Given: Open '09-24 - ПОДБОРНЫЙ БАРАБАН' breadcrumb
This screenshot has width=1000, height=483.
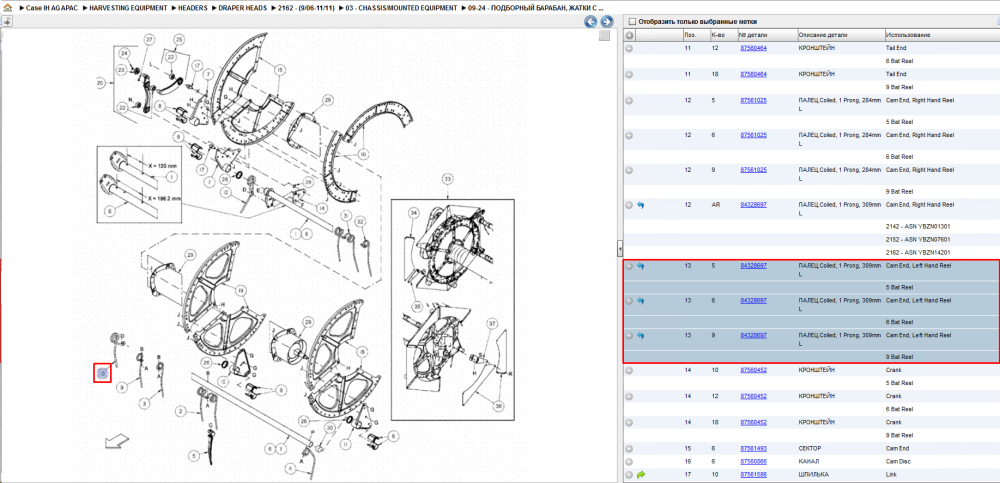Looking at the screenshot, I should click(536, 8).
